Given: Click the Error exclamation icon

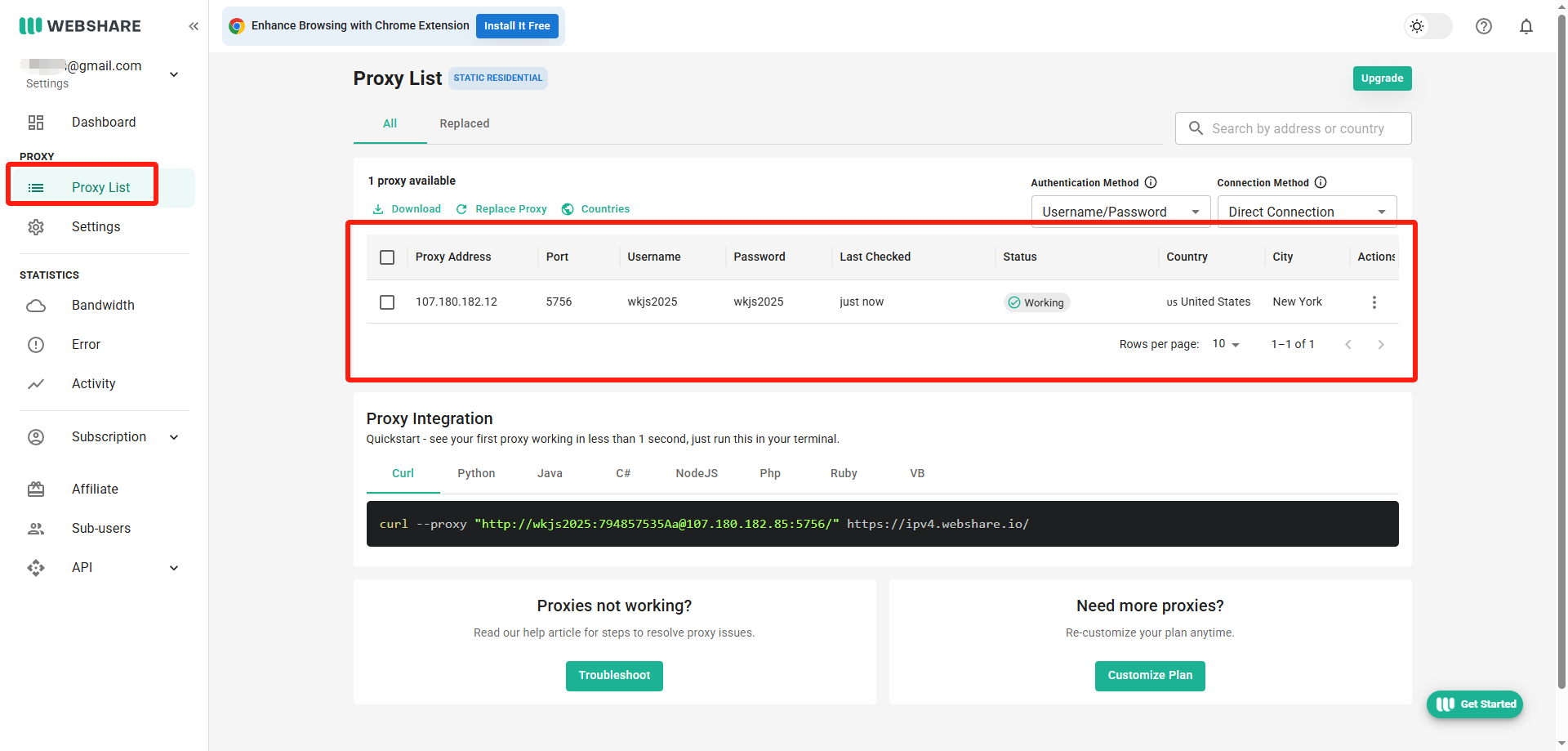Looking at the screenshot, I should [x=36, y=345].
